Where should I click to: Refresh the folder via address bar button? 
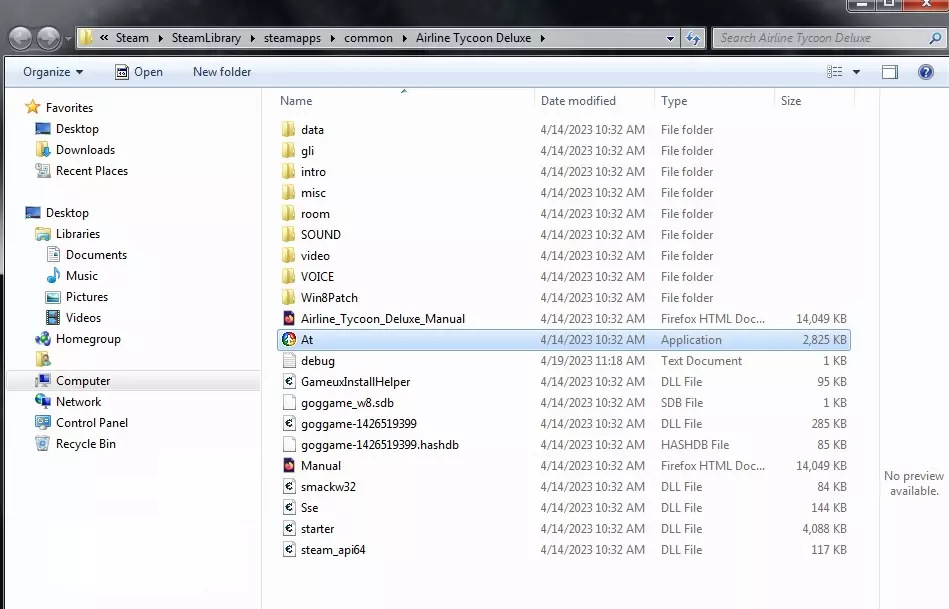[693, 38]
